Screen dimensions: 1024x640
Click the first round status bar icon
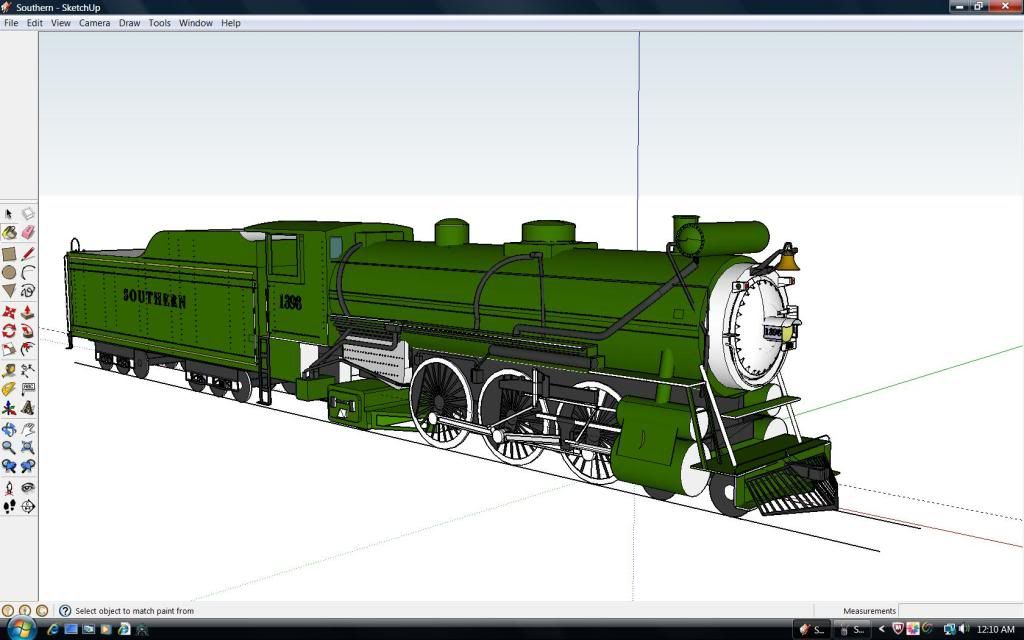coord(8,611)
